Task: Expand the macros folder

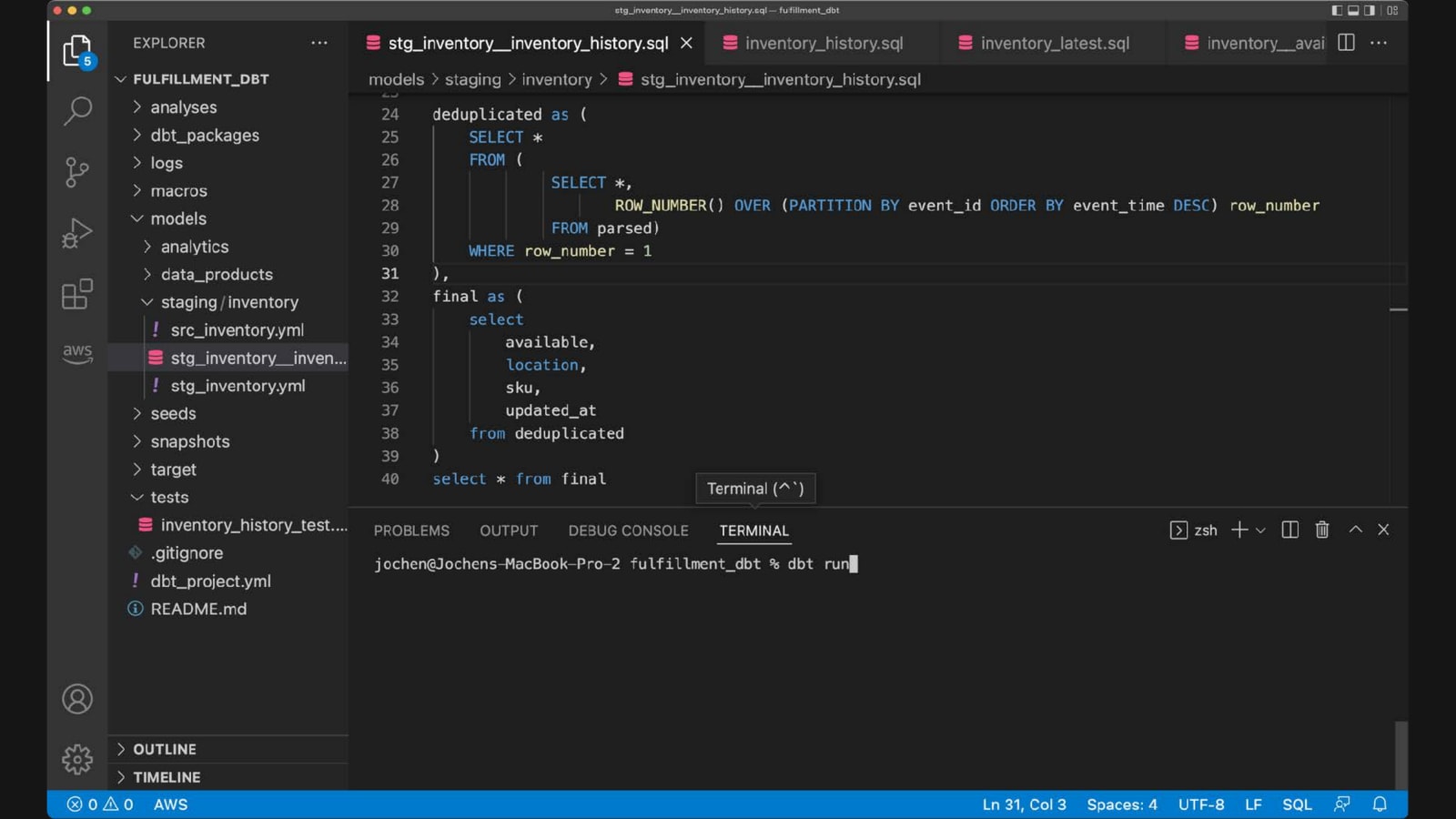Action: tap(227, 191)
